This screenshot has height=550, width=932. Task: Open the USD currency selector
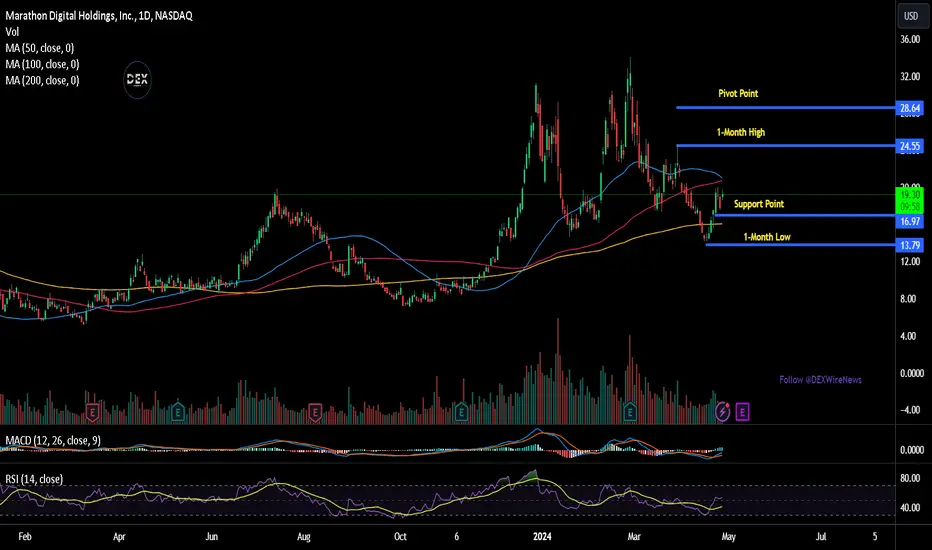pos(911,16)
